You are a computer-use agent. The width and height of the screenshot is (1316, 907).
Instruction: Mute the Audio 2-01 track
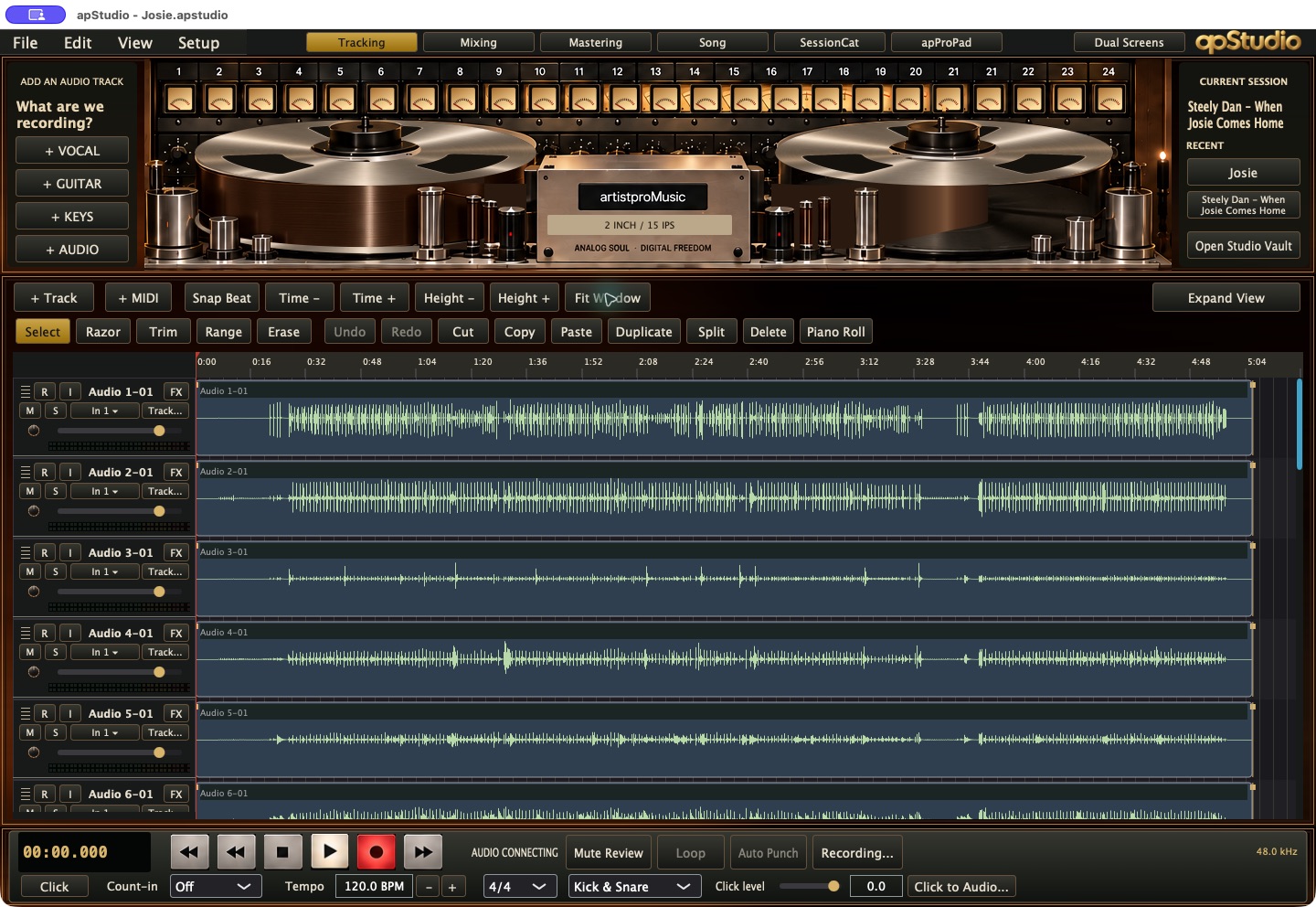[x=30, y=491]
